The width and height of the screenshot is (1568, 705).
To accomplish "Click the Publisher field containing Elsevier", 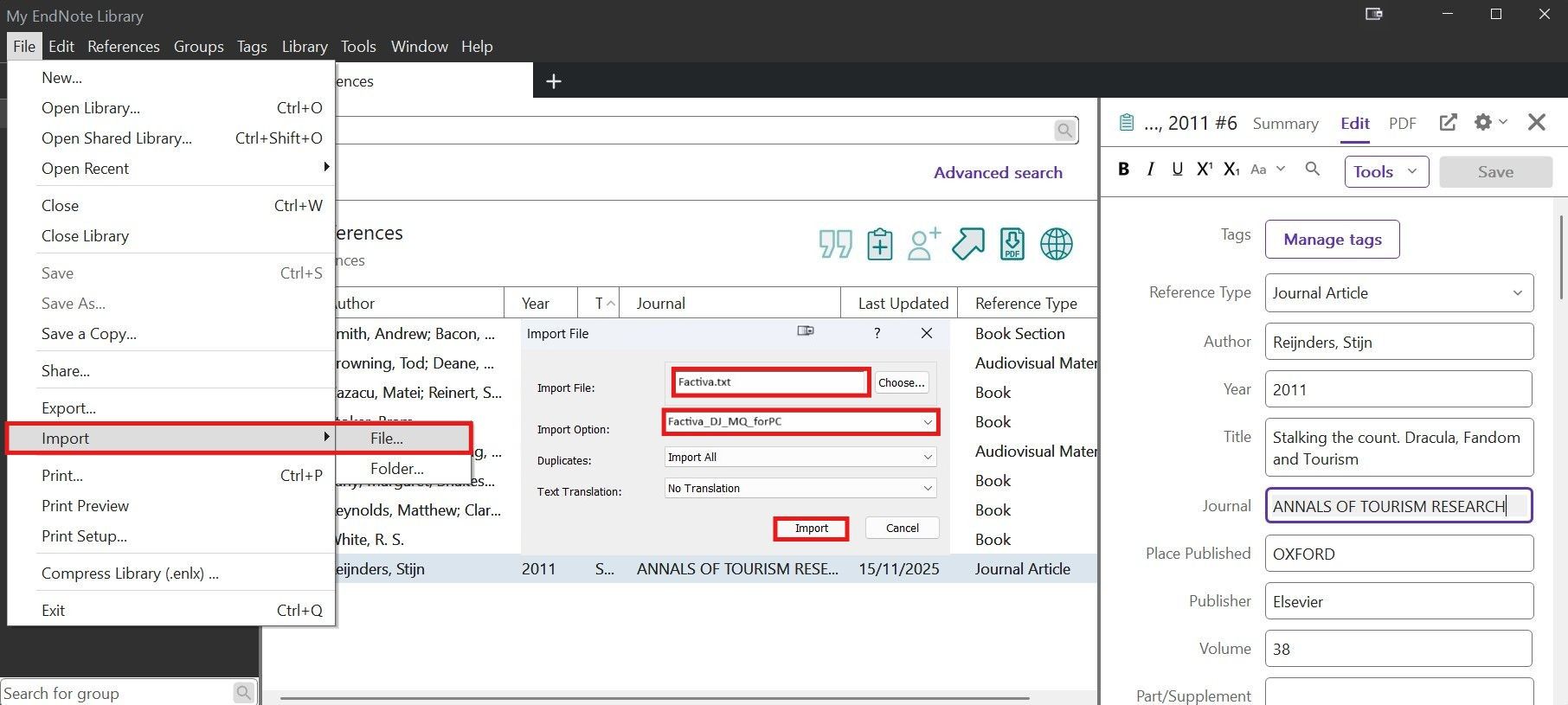I will [1398, 601].
